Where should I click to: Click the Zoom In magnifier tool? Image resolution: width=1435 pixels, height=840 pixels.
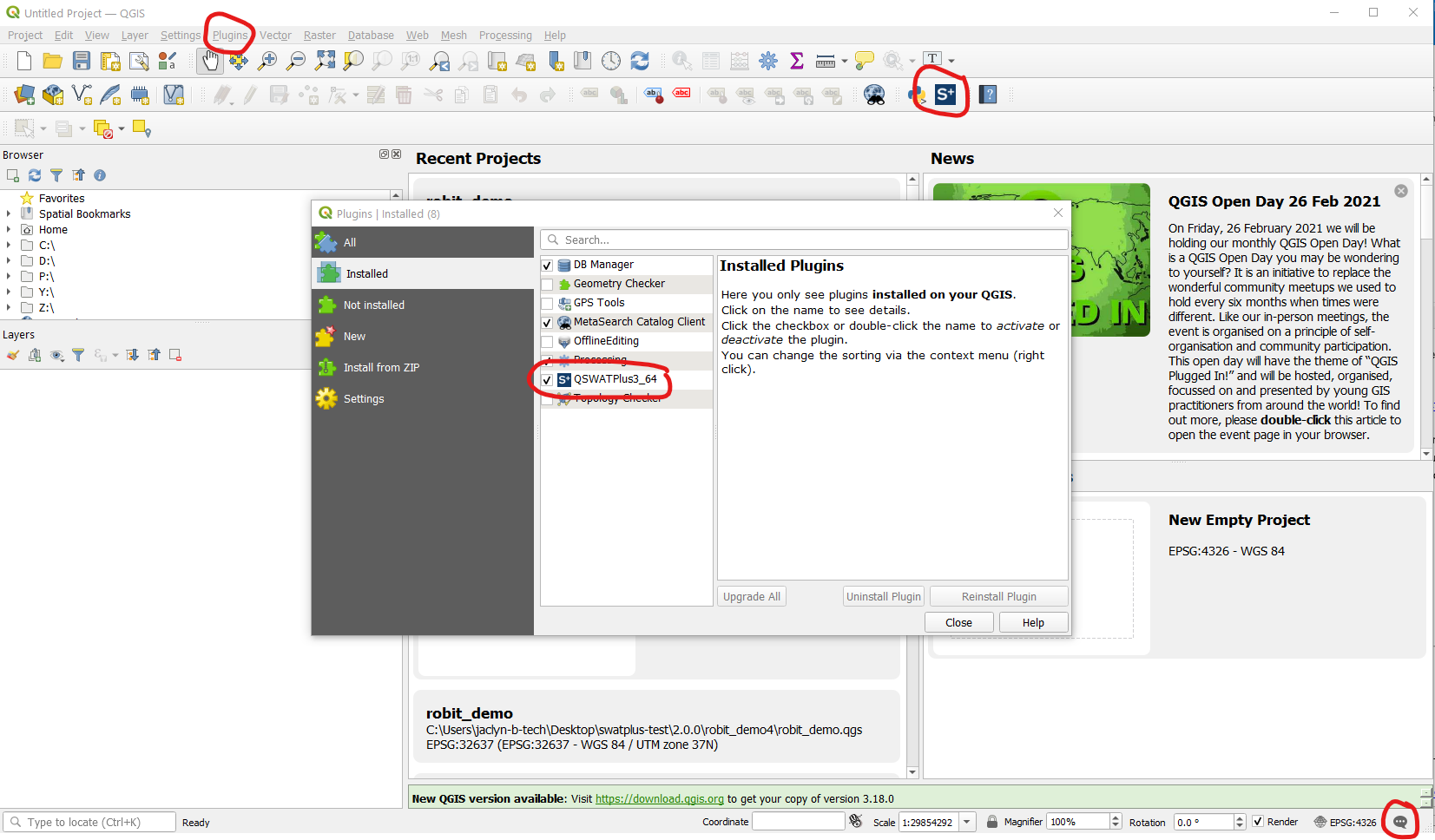(267, 61)
